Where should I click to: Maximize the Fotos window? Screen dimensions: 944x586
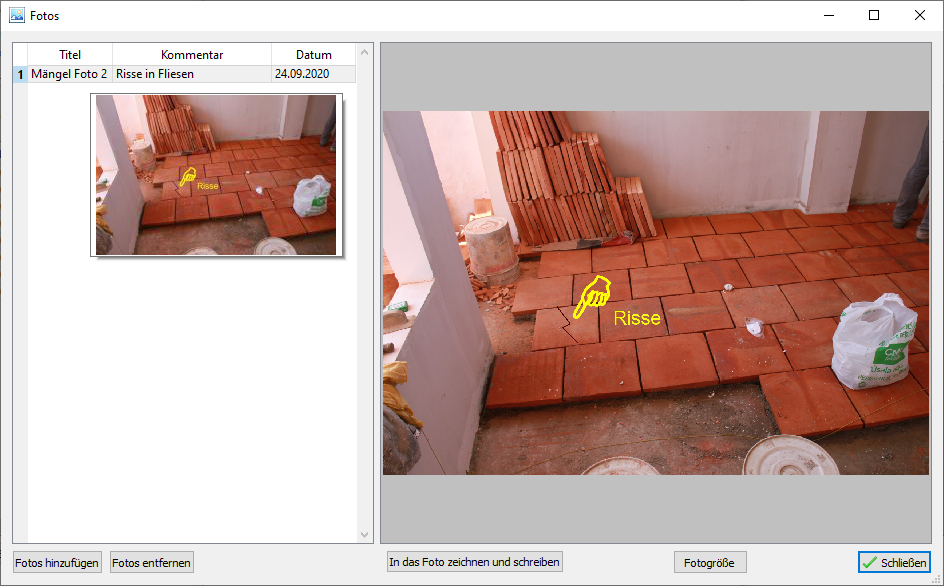(874, 15)
